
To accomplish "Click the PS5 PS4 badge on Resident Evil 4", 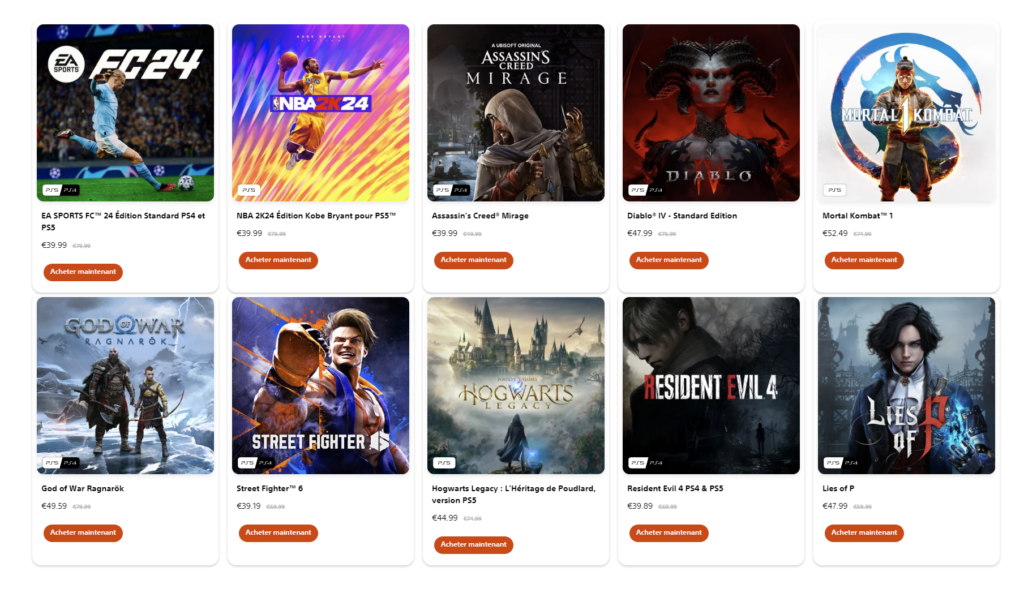I will point(646,463).
